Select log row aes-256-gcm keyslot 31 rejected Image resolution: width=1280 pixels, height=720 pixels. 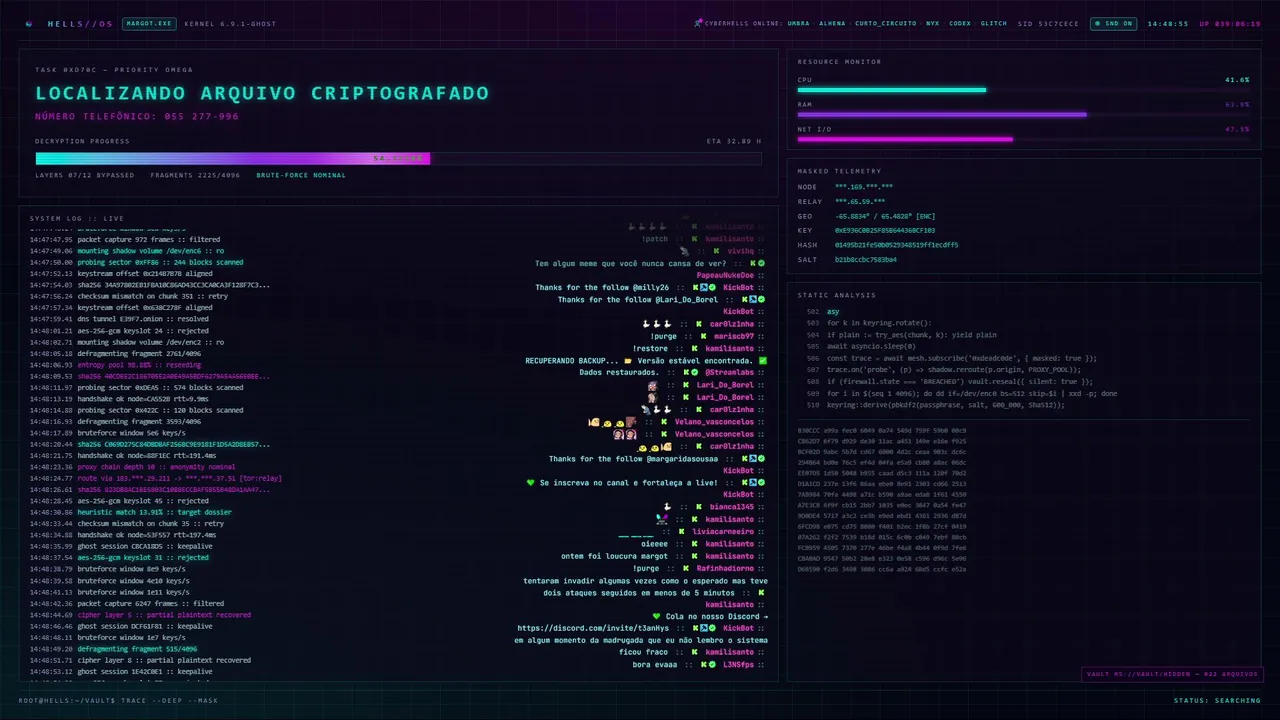(119, 557)
